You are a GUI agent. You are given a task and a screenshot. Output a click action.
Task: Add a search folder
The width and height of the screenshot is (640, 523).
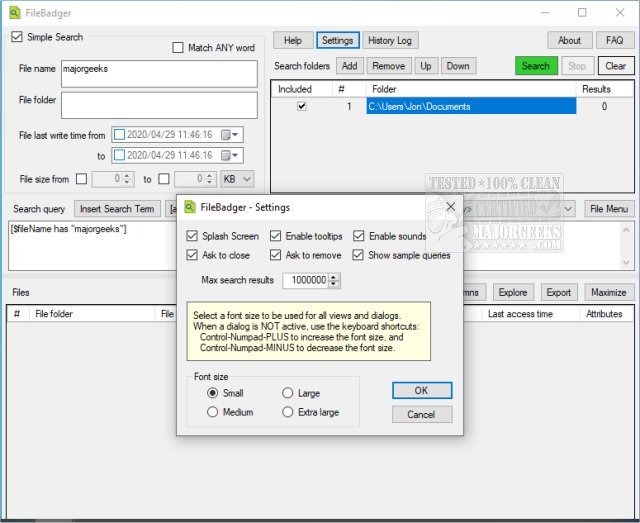350,66
